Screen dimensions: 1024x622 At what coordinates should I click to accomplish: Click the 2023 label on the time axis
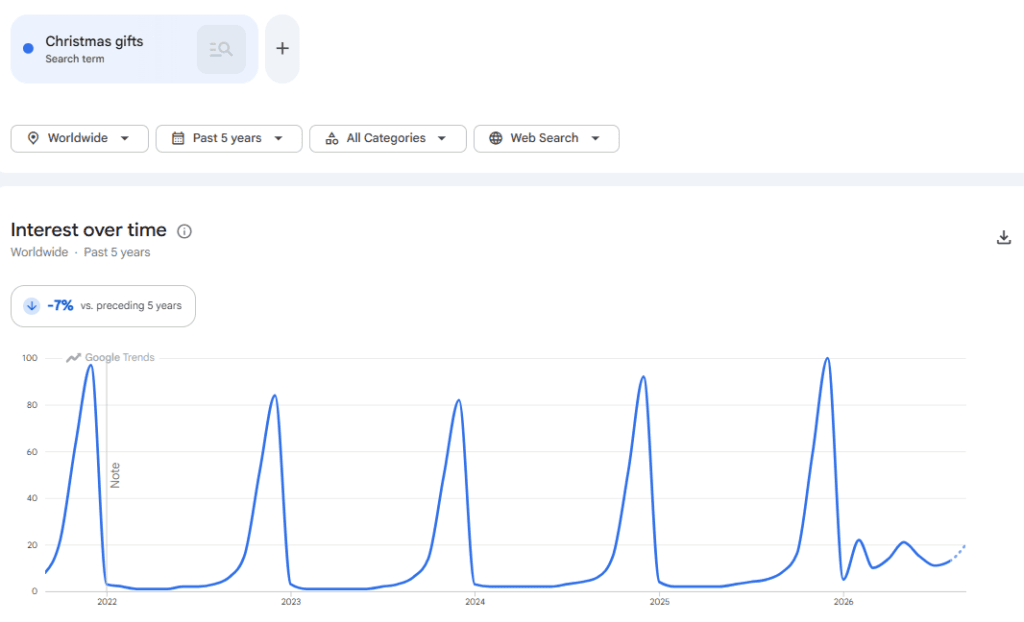pyautogui.click(x=291, y=602)
